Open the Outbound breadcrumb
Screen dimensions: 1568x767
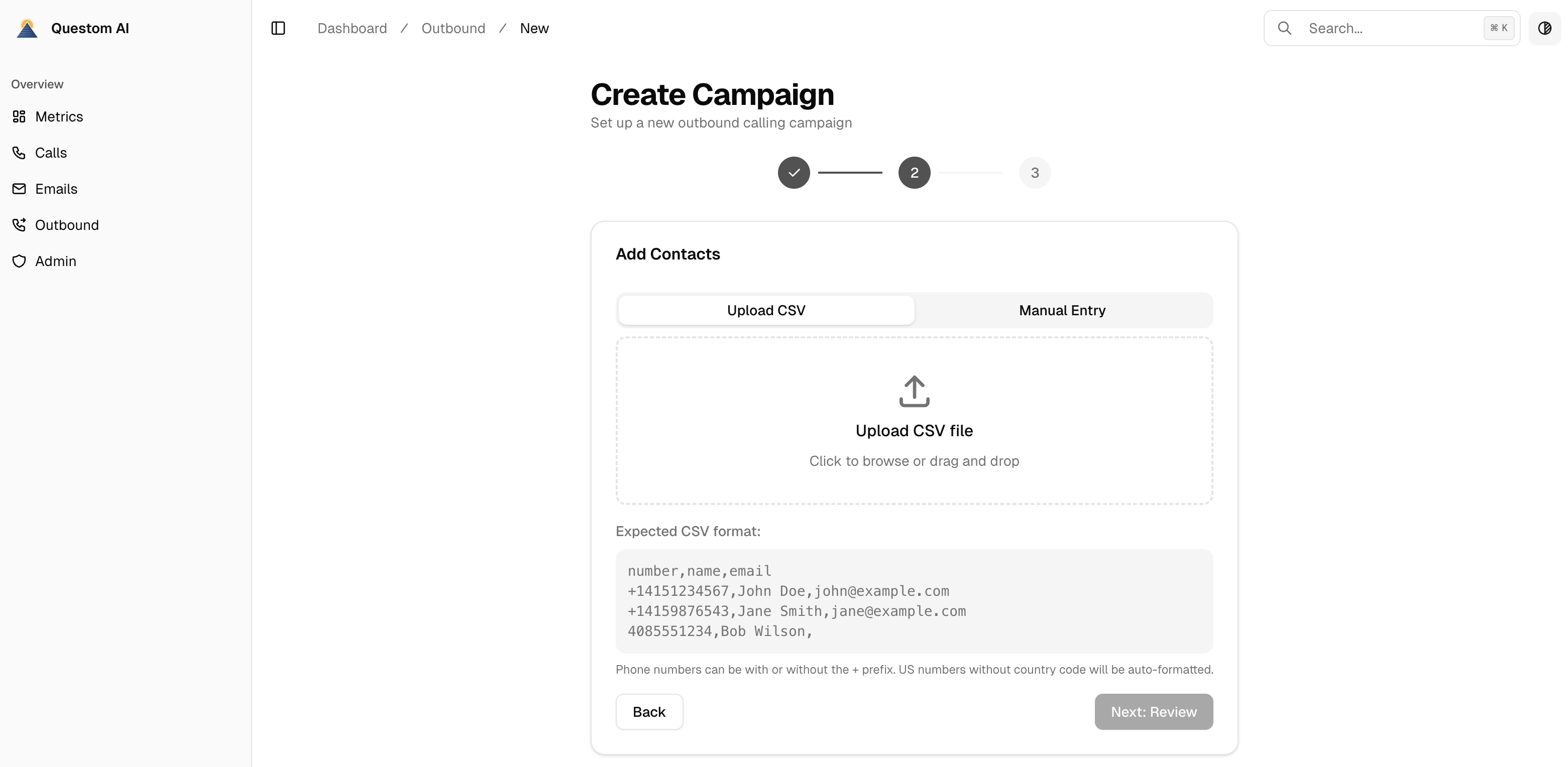[453, 28]
